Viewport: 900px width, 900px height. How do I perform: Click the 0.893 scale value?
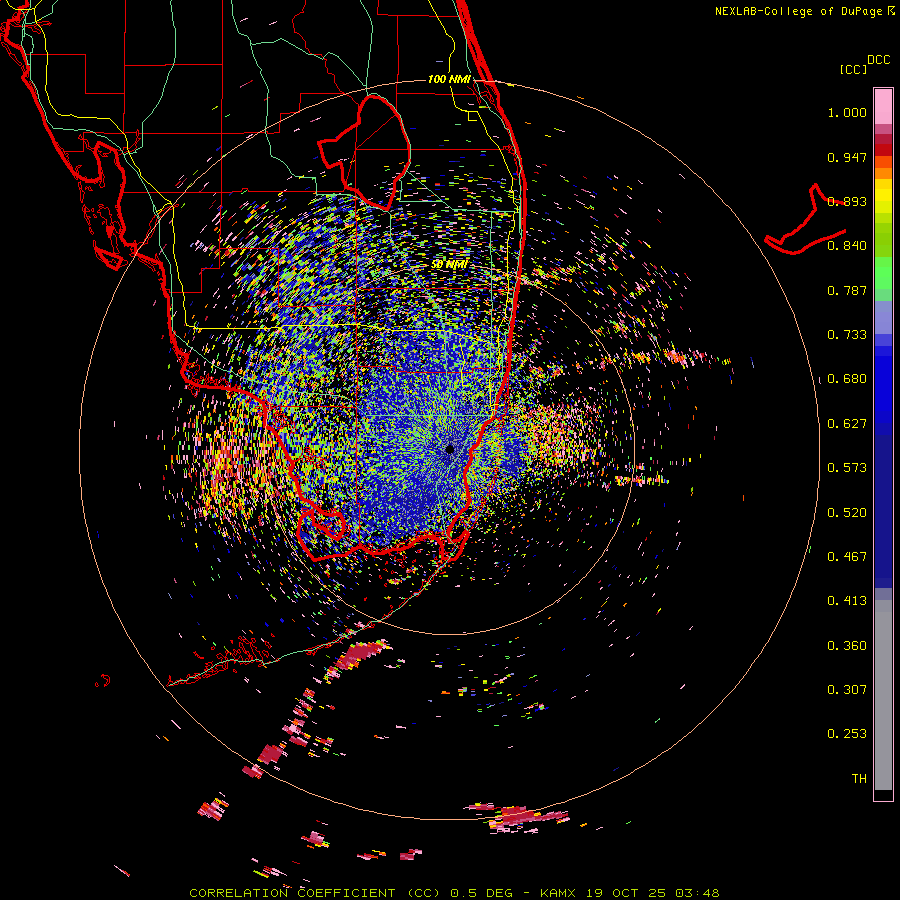pyautogui.click(x=847, y=201)
